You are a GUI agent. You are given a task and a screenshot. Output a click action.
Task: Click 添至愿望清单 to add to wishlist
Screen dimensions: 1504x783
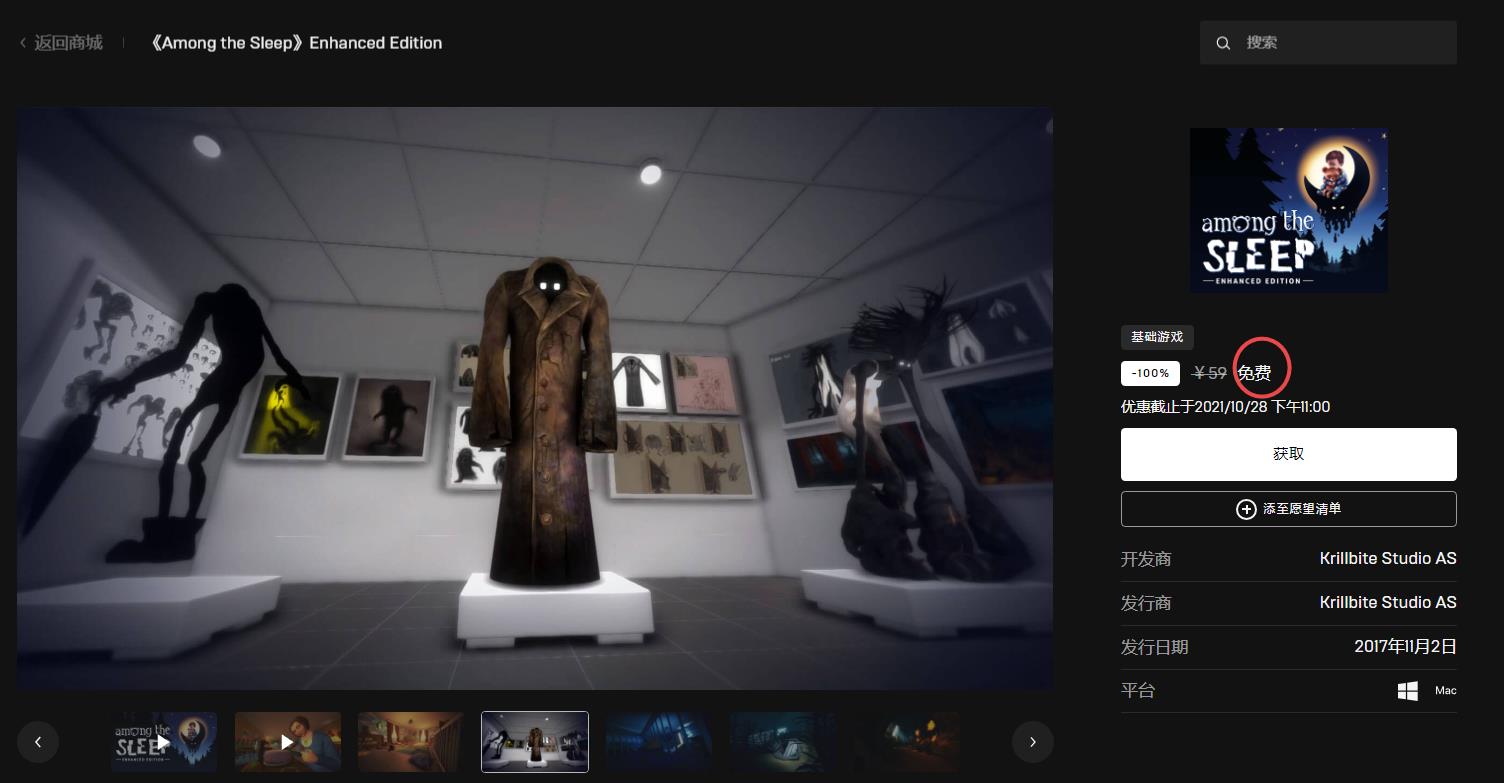1301,509
